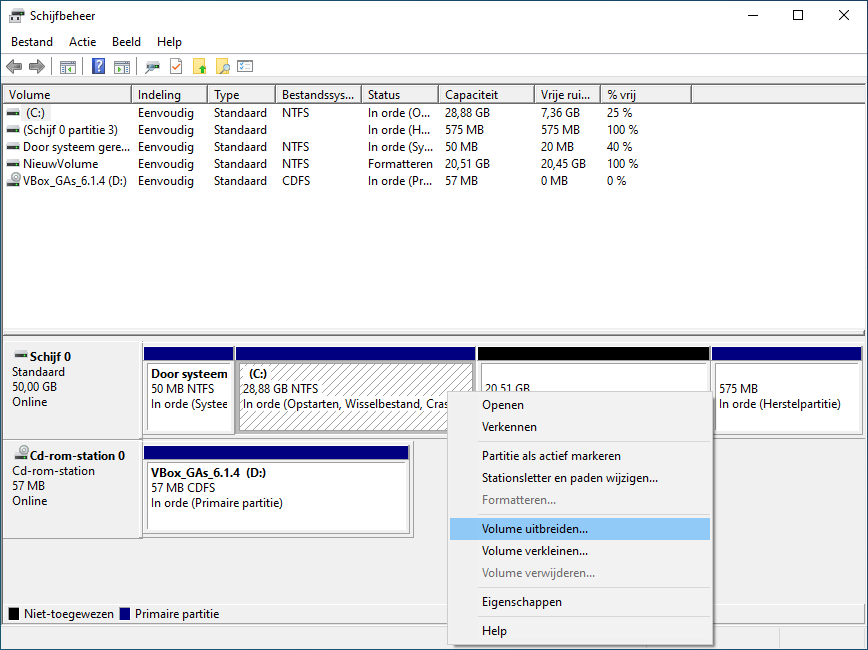Sort the list by Capaciteit column header
The width and height of the screenshot is (868, 650).
pyautogui.click(x=486, y=95)
